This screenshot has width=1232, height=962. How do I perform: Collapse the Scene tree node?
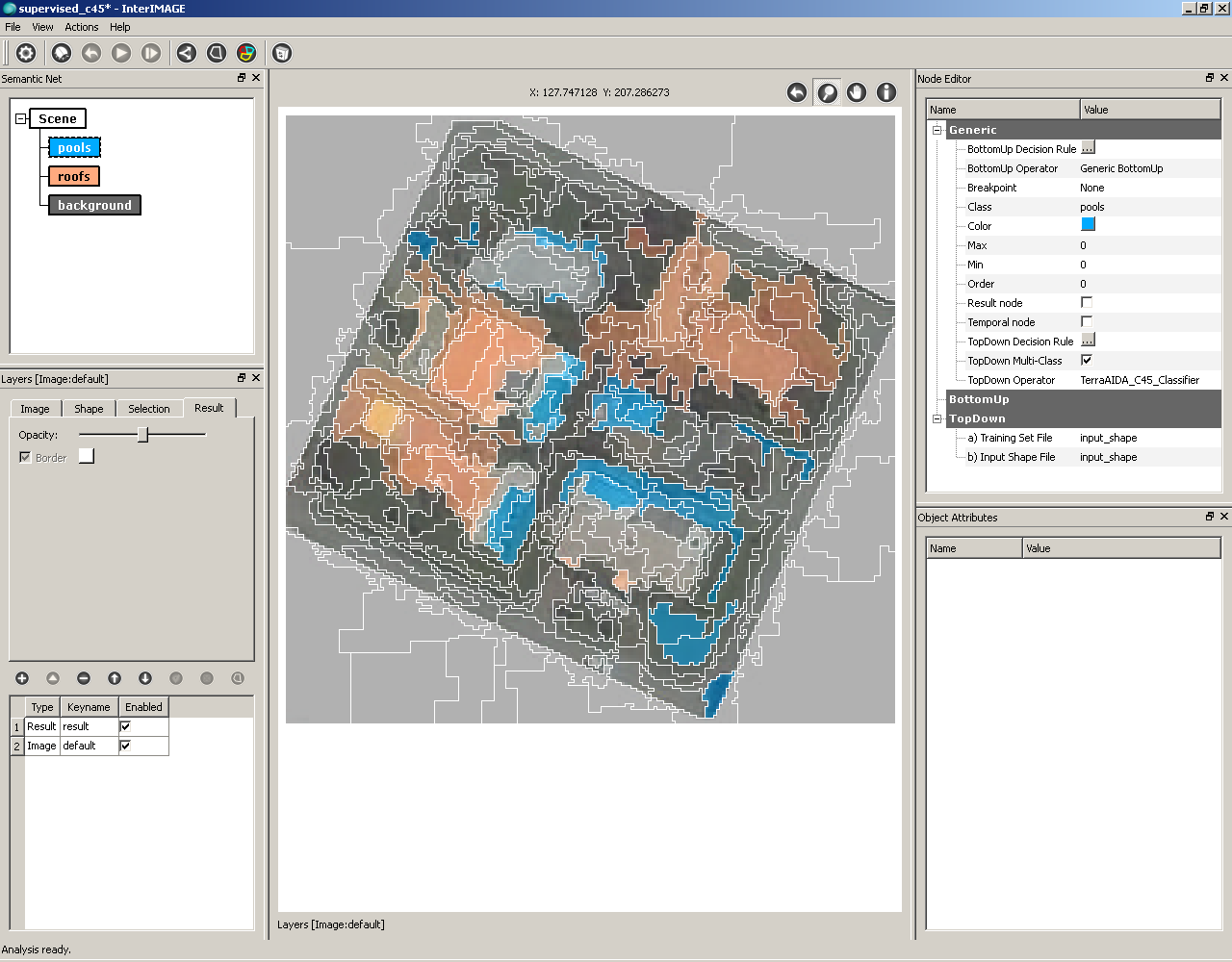pyautogui.click(x=20, y=119)
